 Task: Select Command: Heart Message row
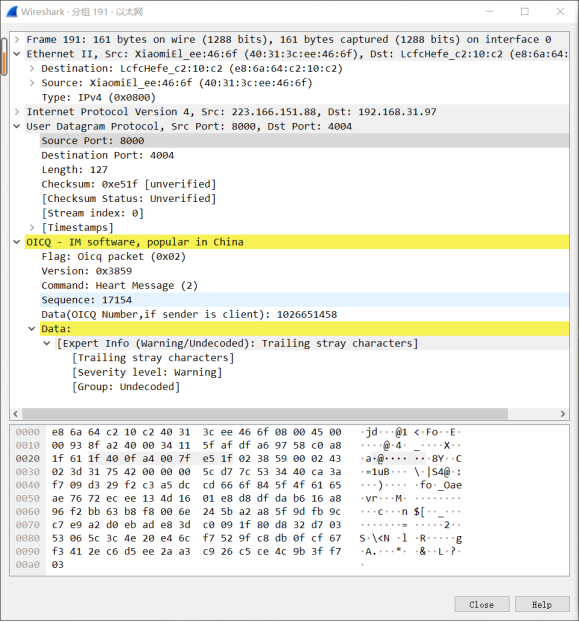pos(305,286)
